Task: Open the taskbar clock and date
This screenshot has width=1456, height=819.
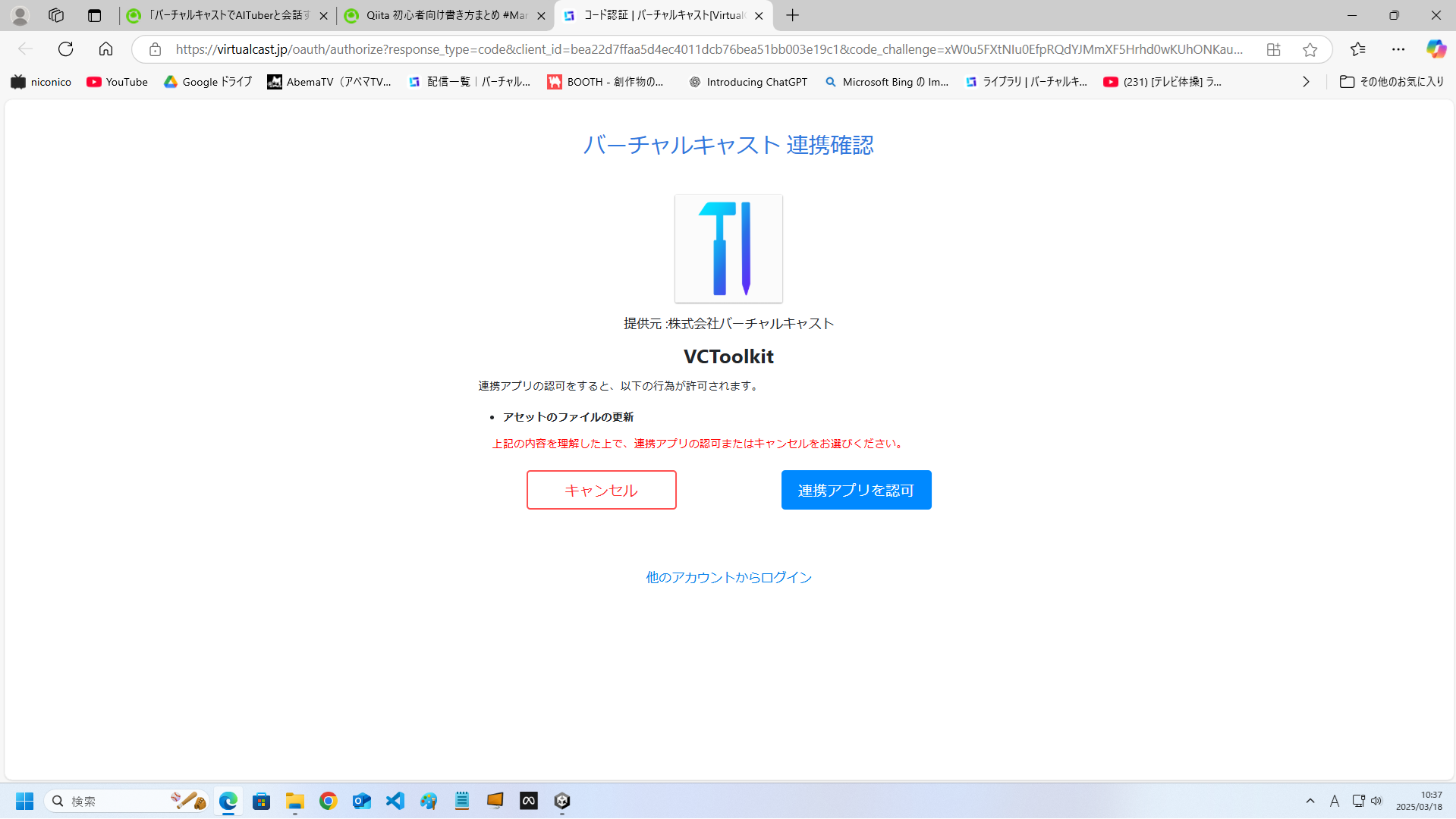Action: tap(1419, 801)
